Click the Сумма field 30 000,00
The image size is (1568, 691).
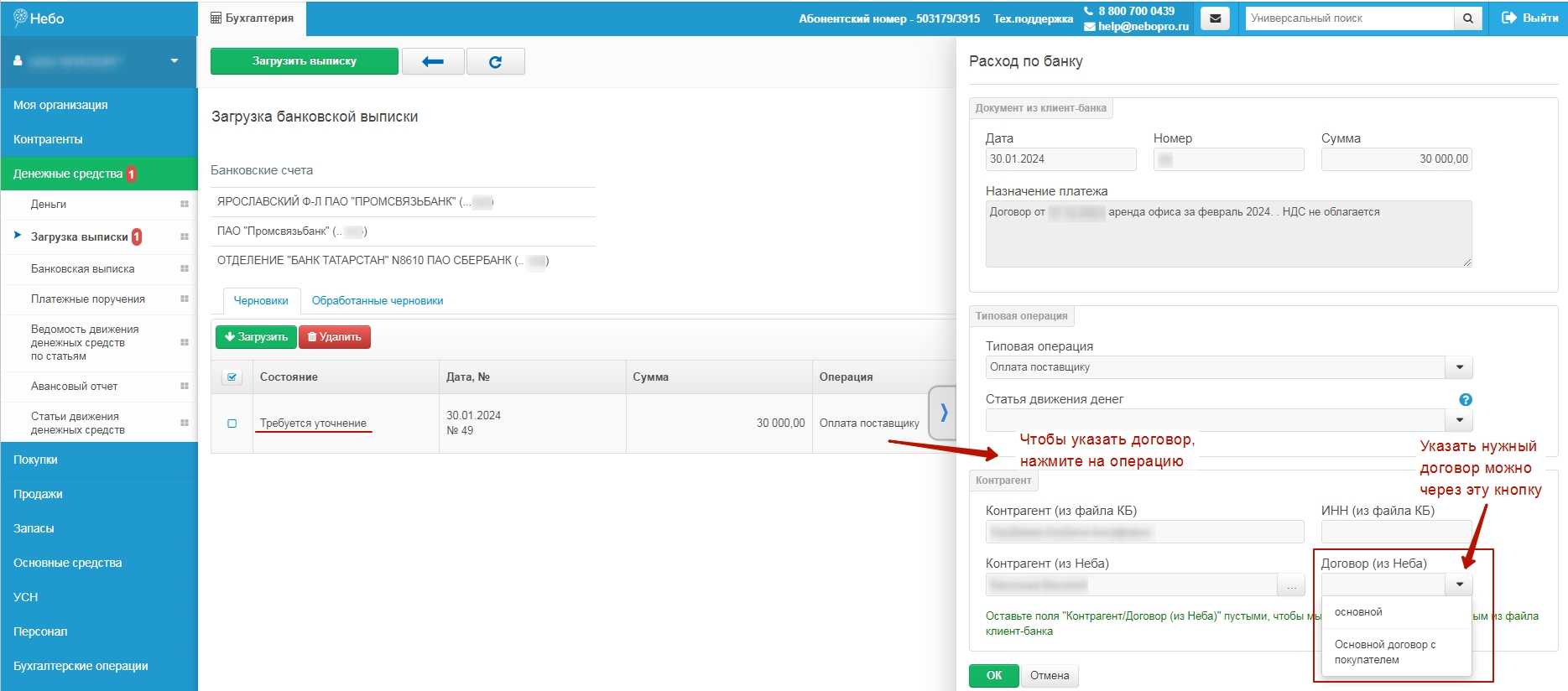tap(1396, 158)
